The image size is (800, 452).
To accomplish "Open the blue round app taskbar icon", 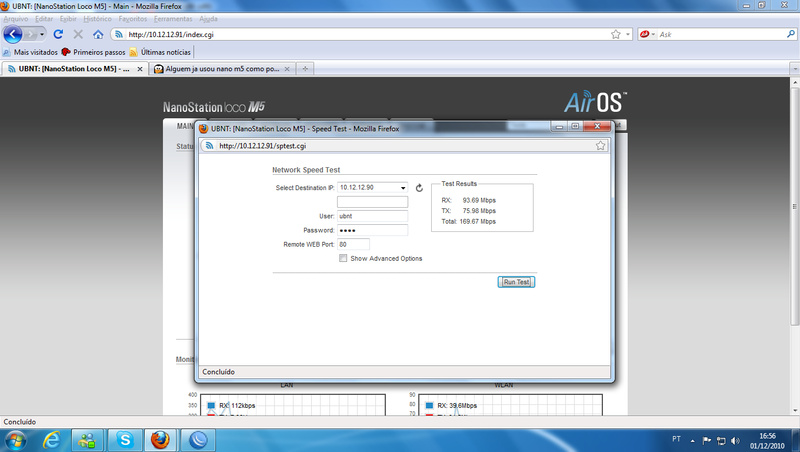I will click(198, 440).
